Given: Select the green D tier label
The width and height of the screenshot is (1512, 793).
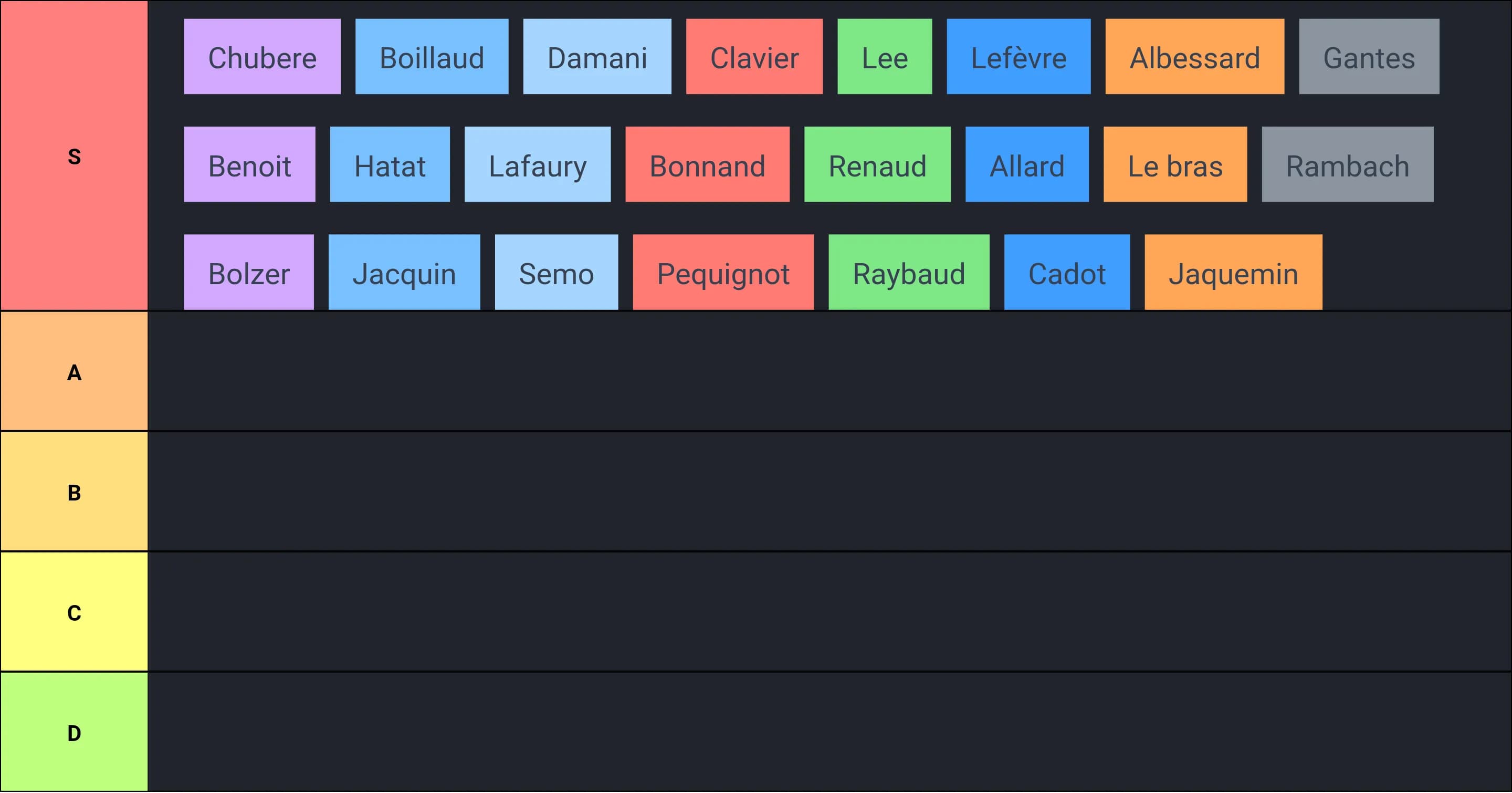Looking at the screenshot, I should [x=74, y=733].
